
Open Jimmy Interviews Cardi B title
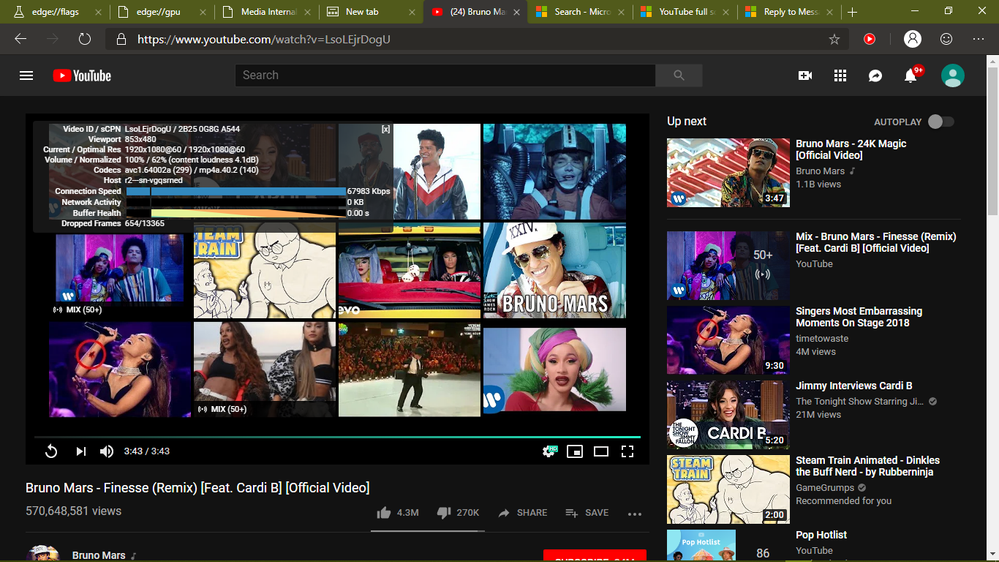tap(854, 385)
